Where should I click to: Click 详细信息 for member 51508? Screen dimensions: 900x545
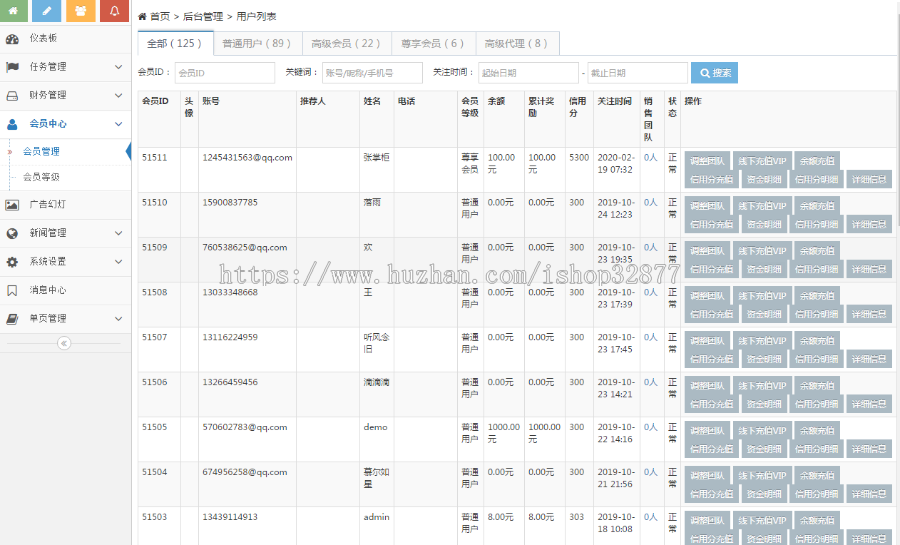coord(869,314)
